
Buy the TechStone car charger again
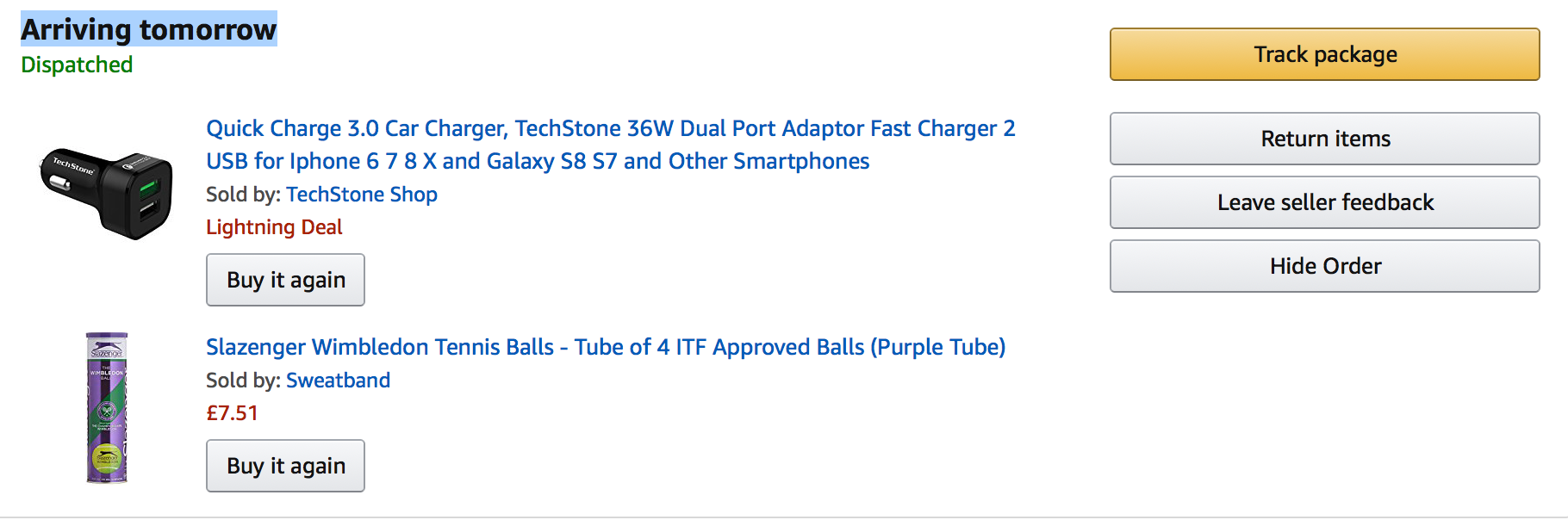click(285, 280)
